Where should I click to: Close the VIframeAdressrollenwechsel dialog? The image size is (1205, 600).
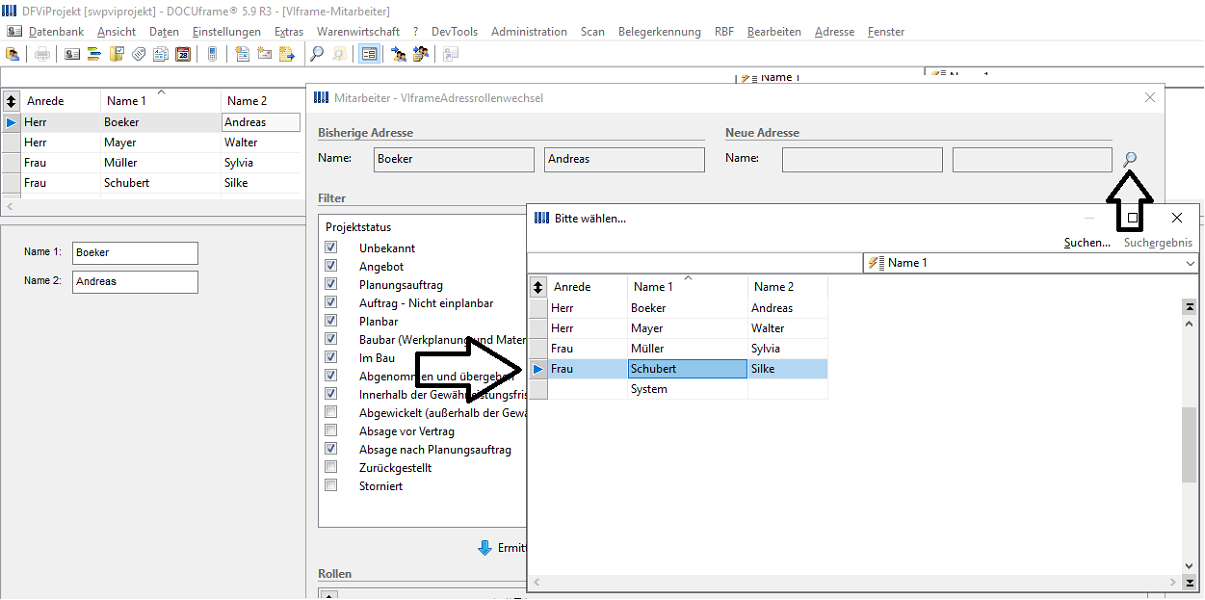pyautogui.click(x=1150, y=97)
